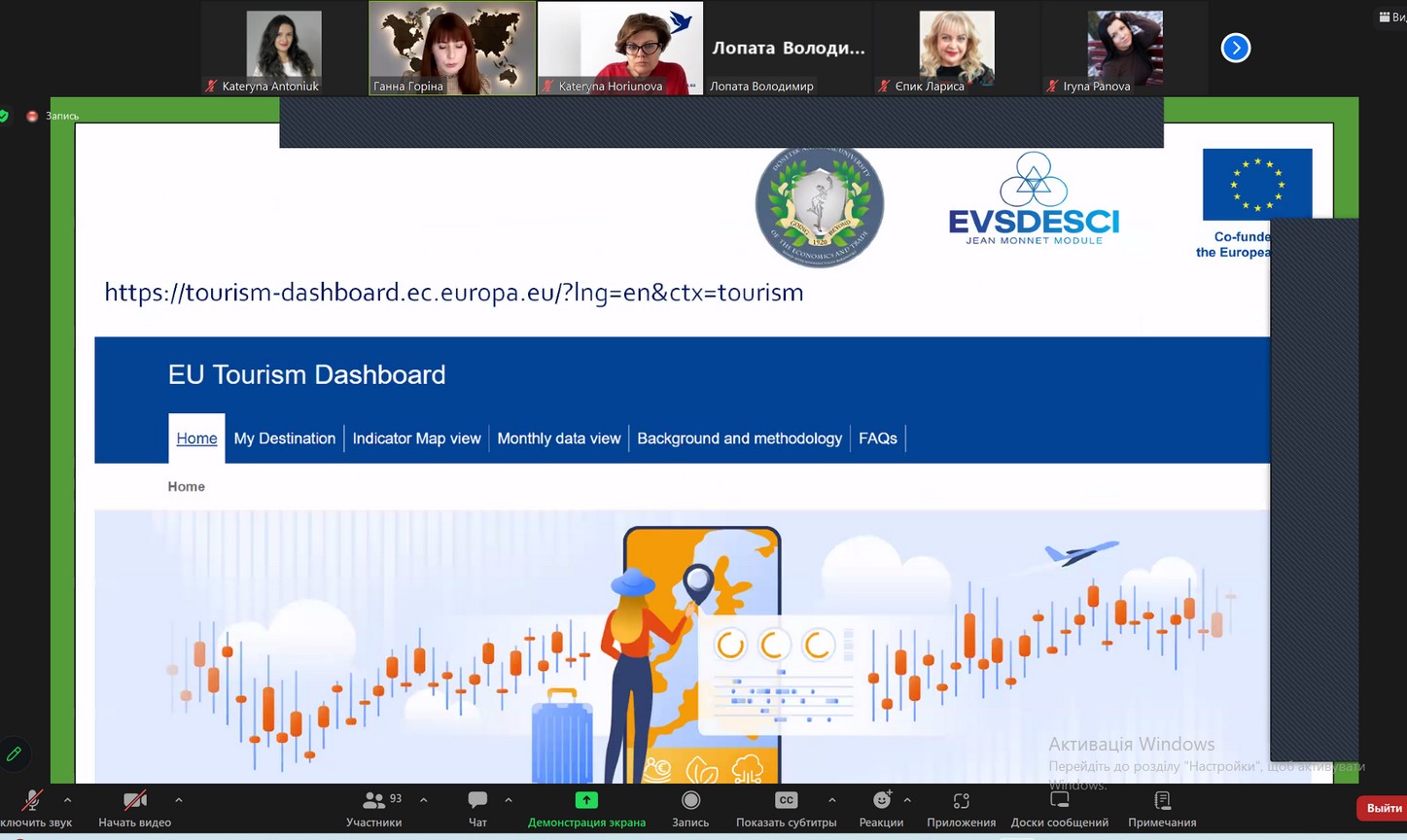Start video with camera icon
The height and width of the screenshot is (840, 1407).
click(x=135, y=801)
